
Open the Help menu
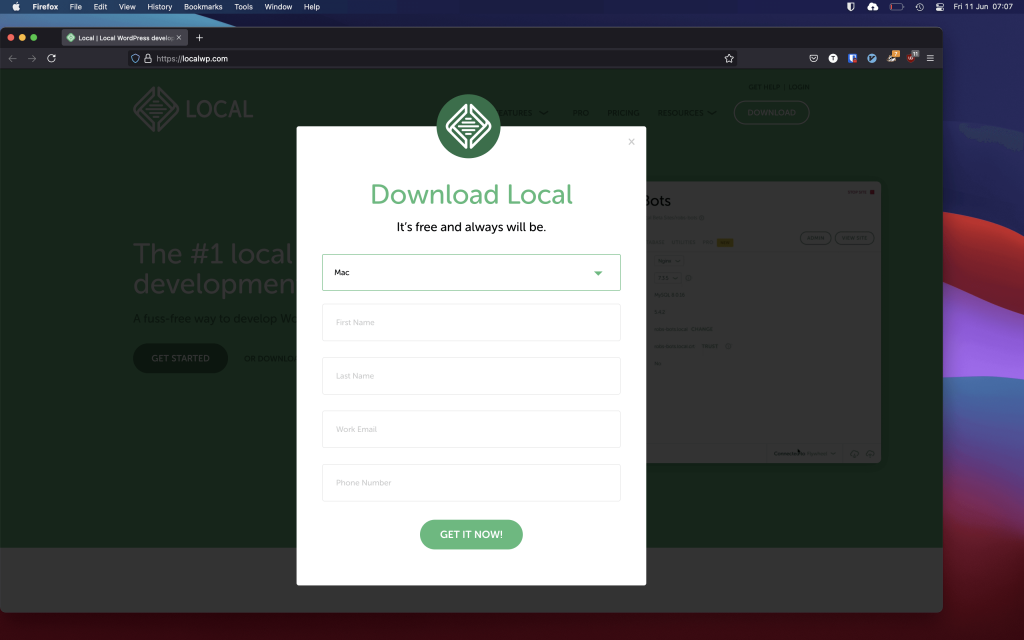(x=312, y=7)
